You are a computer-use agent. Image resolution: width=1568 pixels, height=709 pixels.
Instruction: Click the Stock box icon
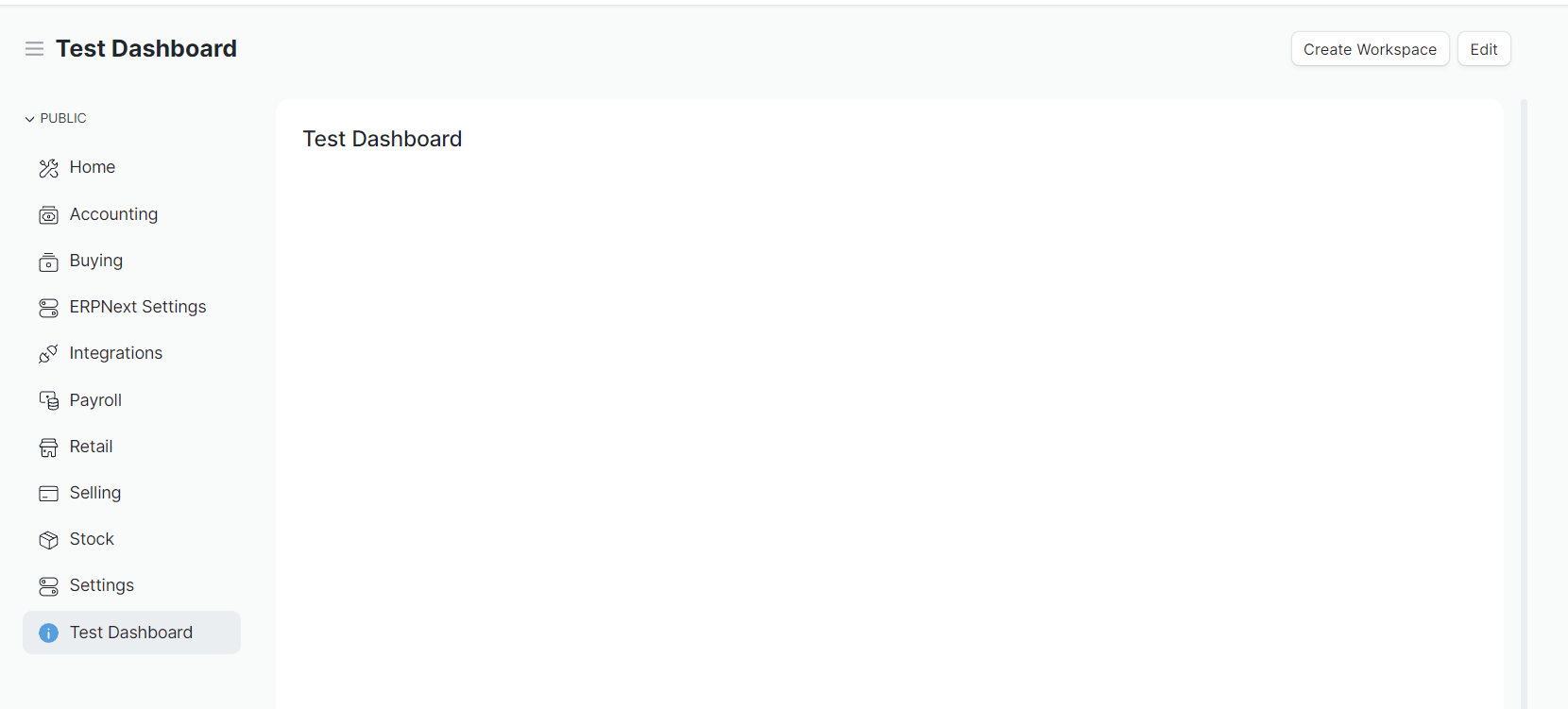[48, 539]
